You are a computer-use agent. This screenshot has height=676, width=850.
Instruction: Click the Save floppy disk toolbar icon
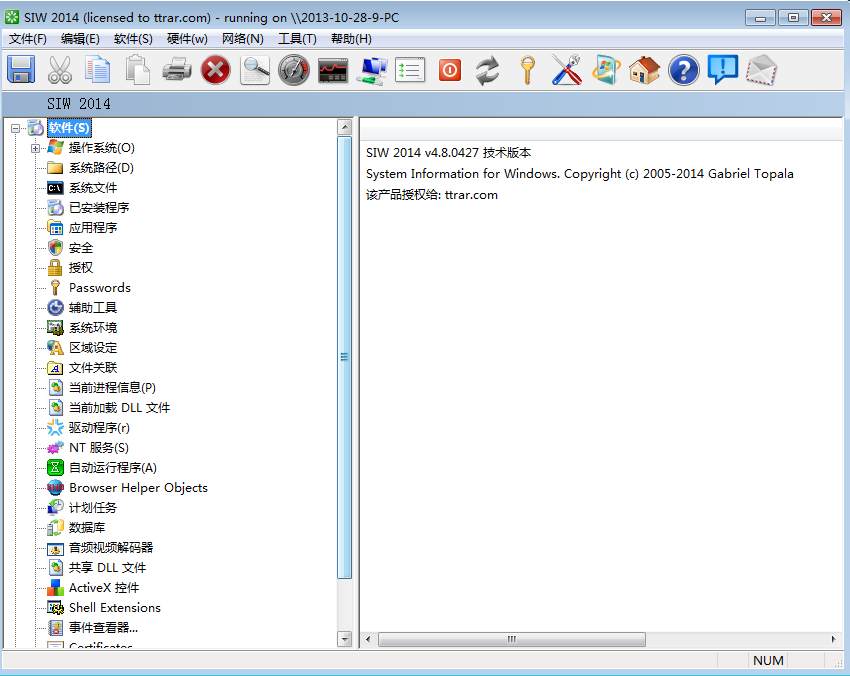click(21, 70)
